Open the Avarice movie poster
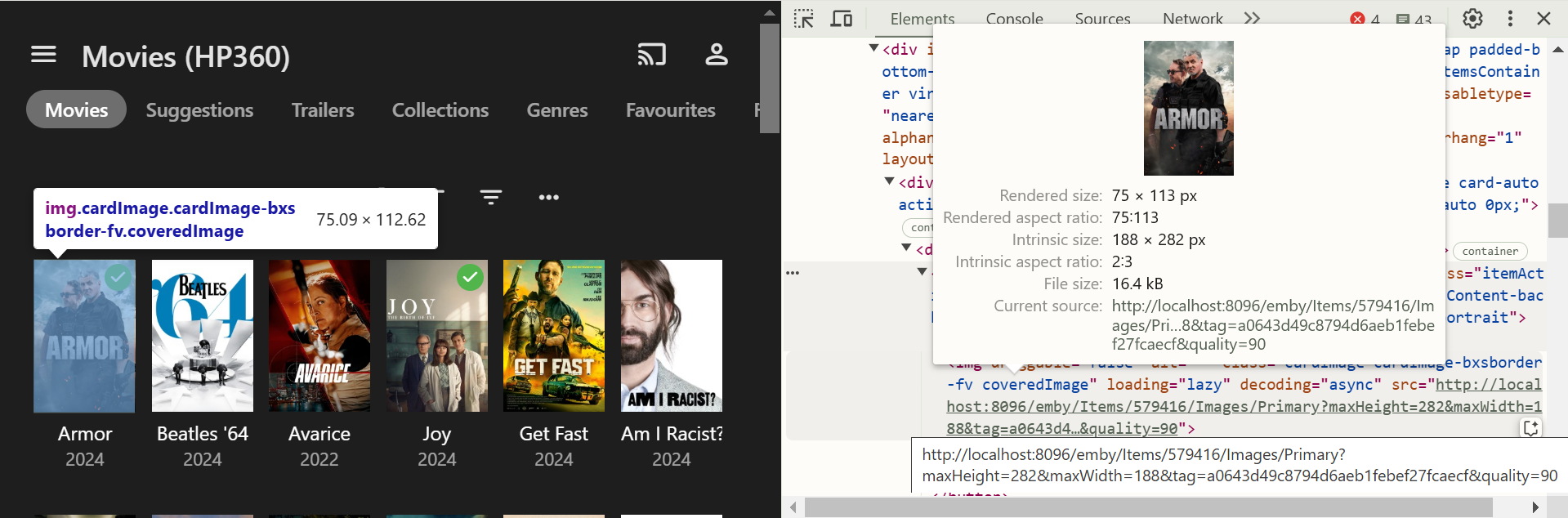This screenshot has width=1568, height=518. [x=319, y=336]
